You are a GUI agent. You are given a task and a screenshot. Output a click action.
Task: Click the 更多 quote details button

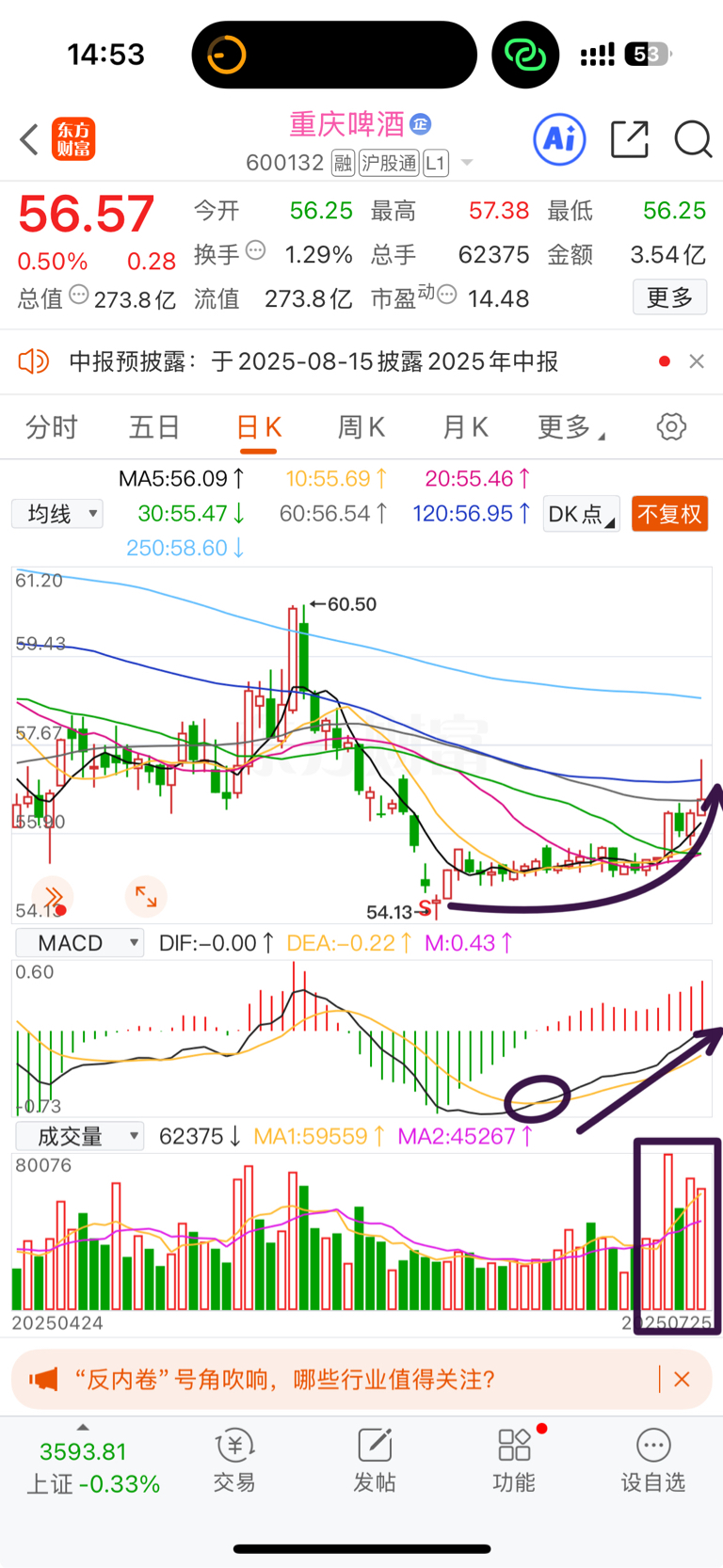tap(669, 297)
